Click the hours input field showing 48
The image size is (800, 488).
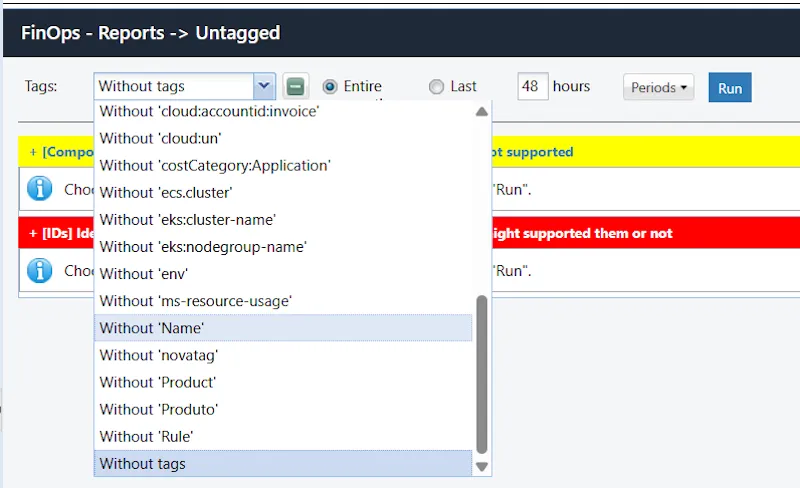(532, 87)
